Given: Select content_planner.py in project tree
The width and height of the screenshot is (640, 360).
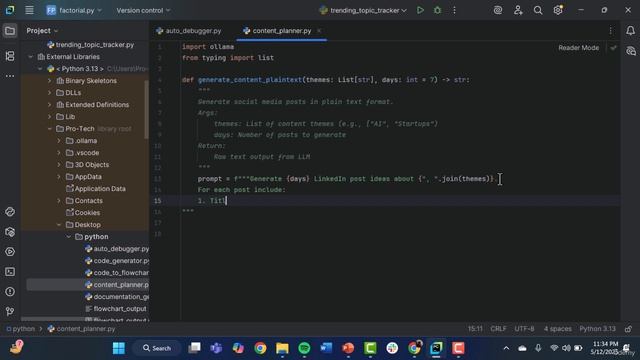Looking at the screenshot, I should pyautogui.click(x=117, y=284).
